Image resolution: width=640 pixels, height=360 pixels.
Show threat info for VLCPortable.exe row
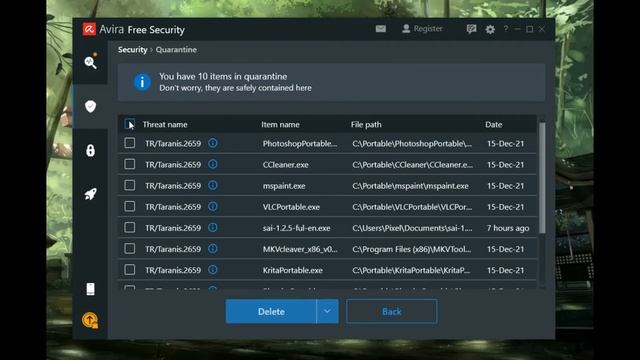click(x=213, y=207)
